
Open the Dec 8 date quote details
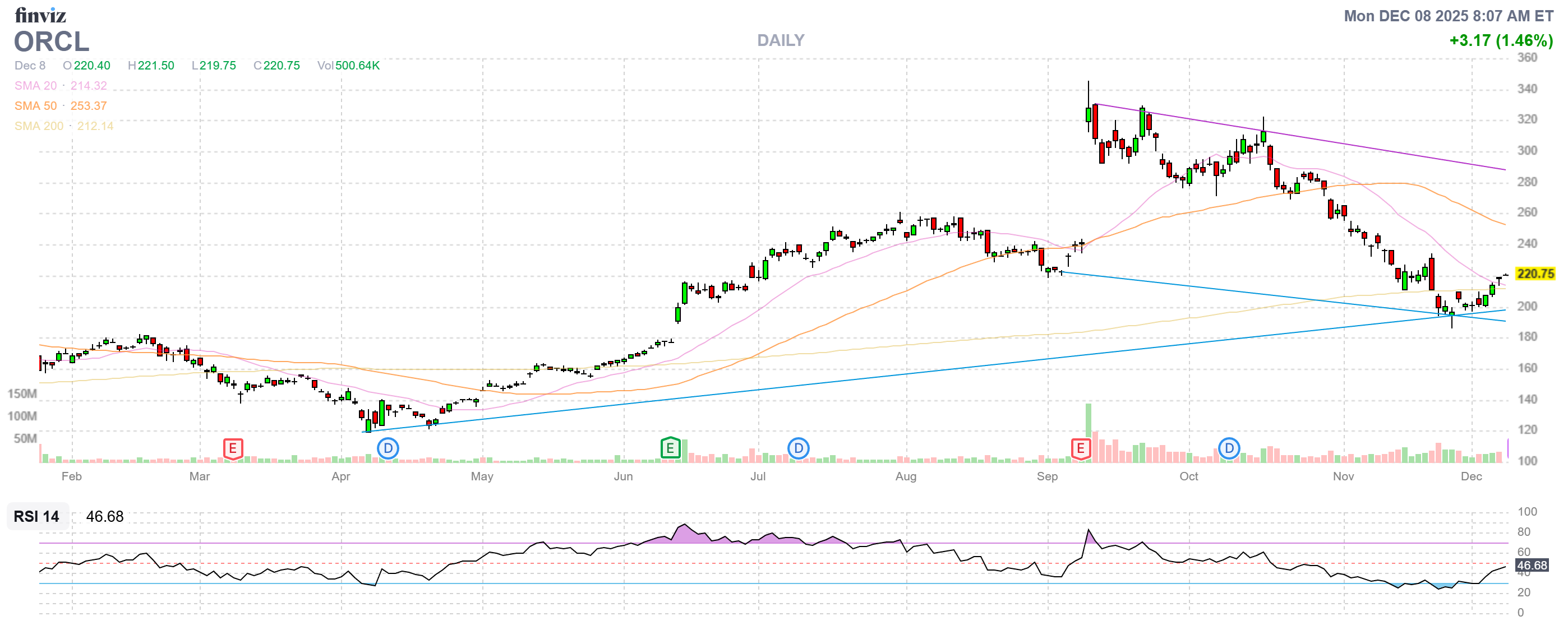tap(29, 66)
